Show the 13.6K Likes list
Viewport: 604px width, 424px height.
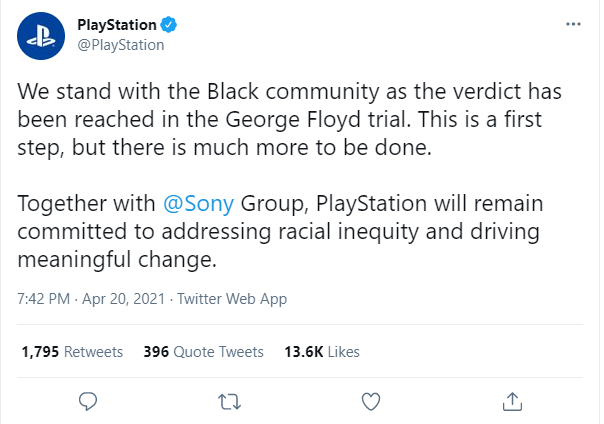322,352
